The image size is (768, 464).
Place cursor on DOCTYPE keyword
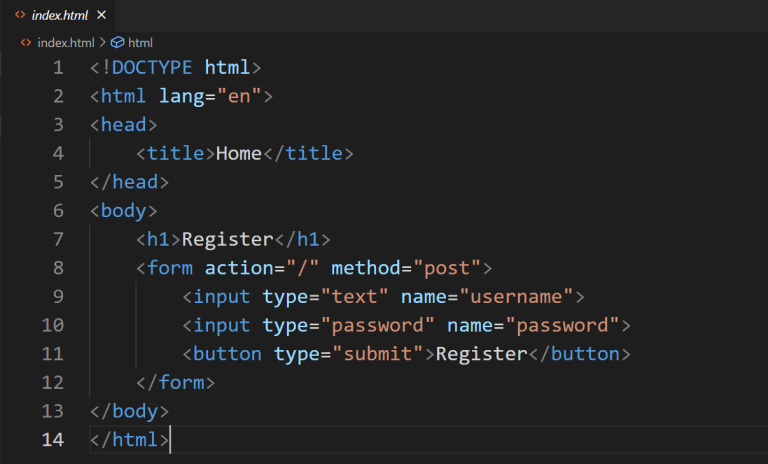point(152,68)
